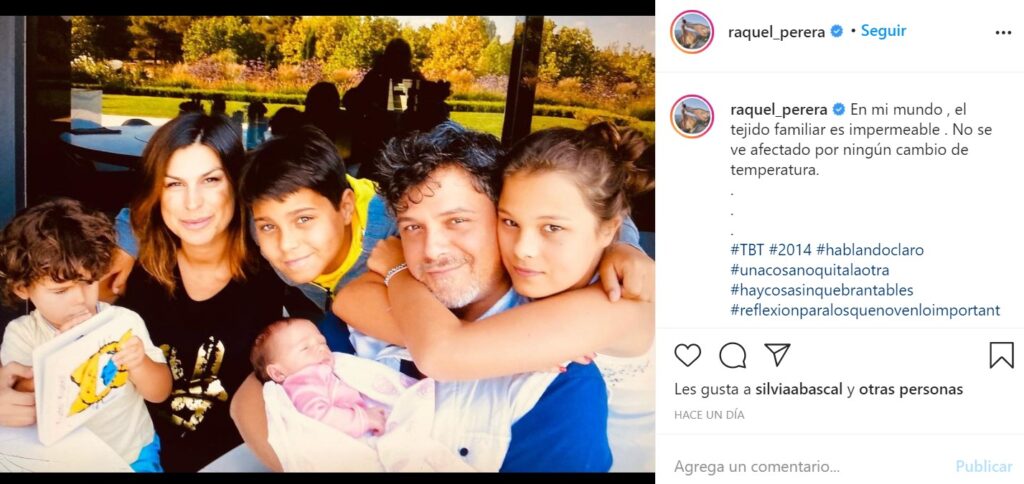
Task: Like the post with the heart icon
Action: (x=687, y=355)
